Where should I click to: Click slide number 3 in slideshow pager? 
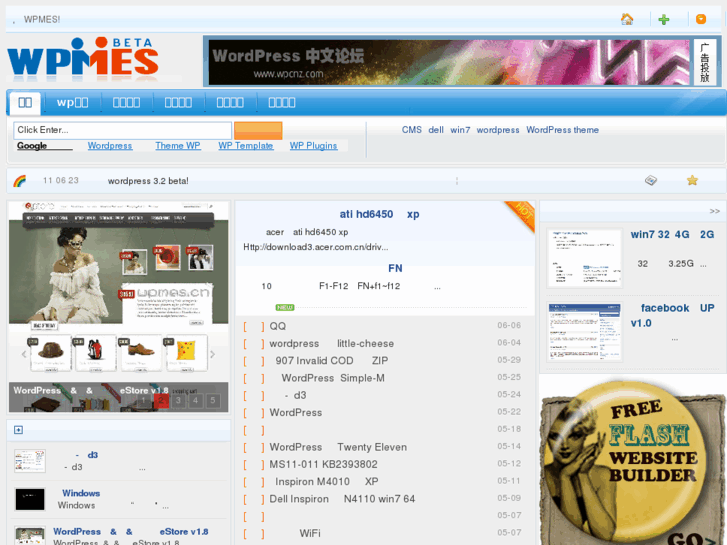(178, 401)
